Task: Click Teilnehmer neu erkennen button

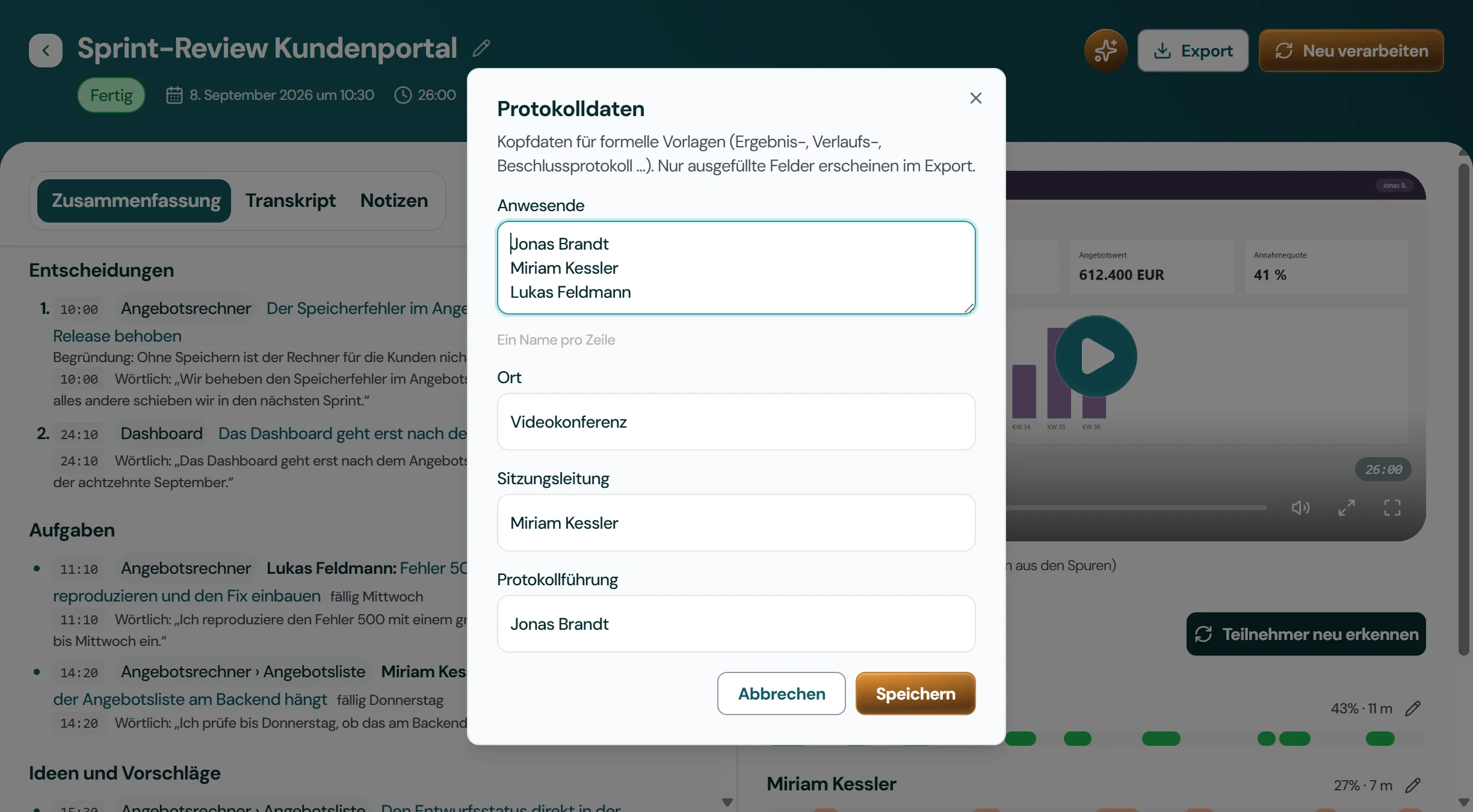Action: coord(1306,634)
